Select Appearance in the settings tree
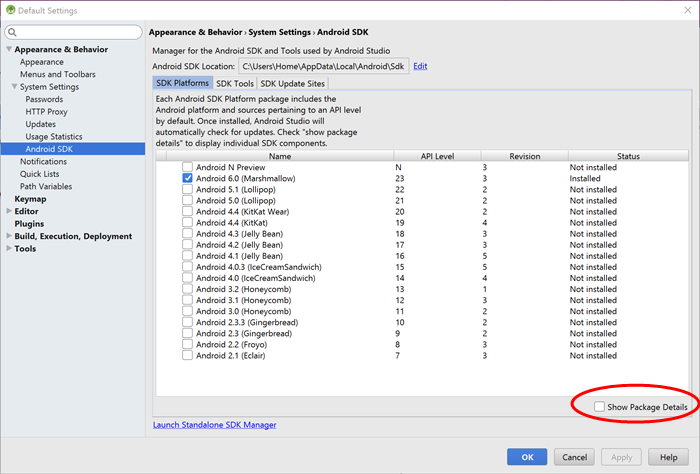The width and height of the screenshot is (700, 474). pyautogui.click(x=42, y=62)
